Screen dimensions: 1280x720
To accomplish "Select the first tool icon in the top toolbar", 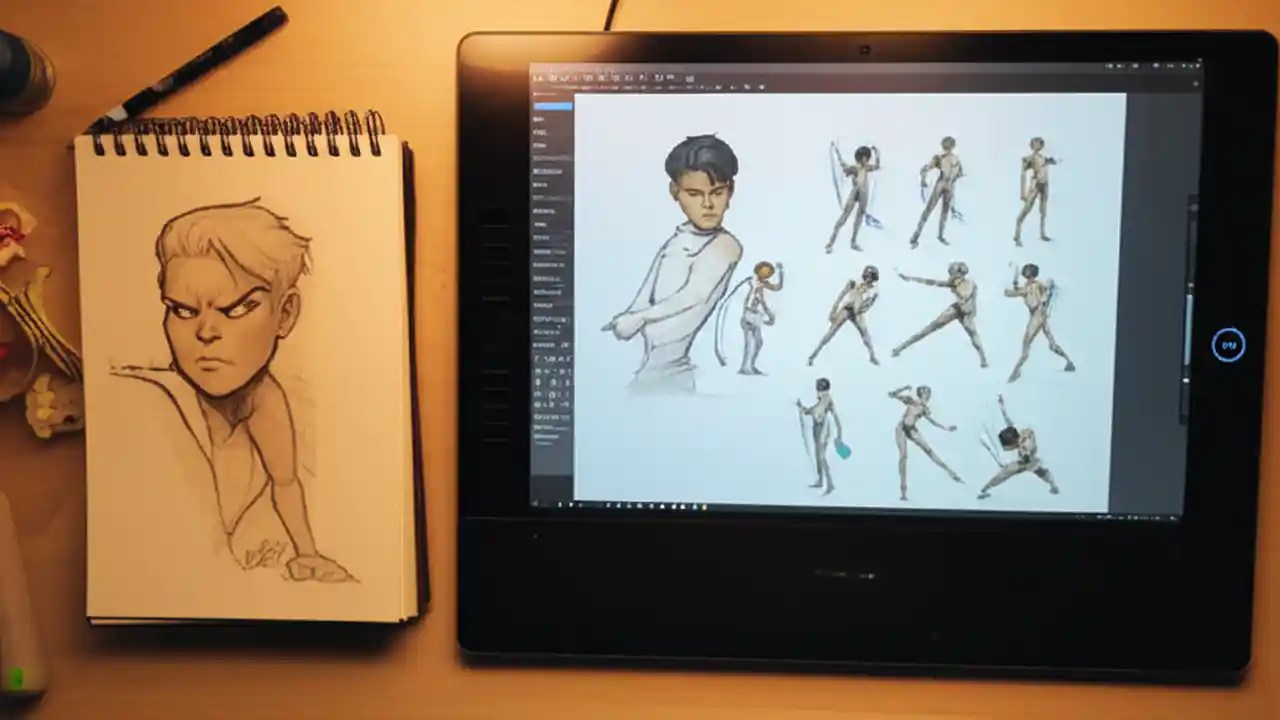I will coord(536,76).
